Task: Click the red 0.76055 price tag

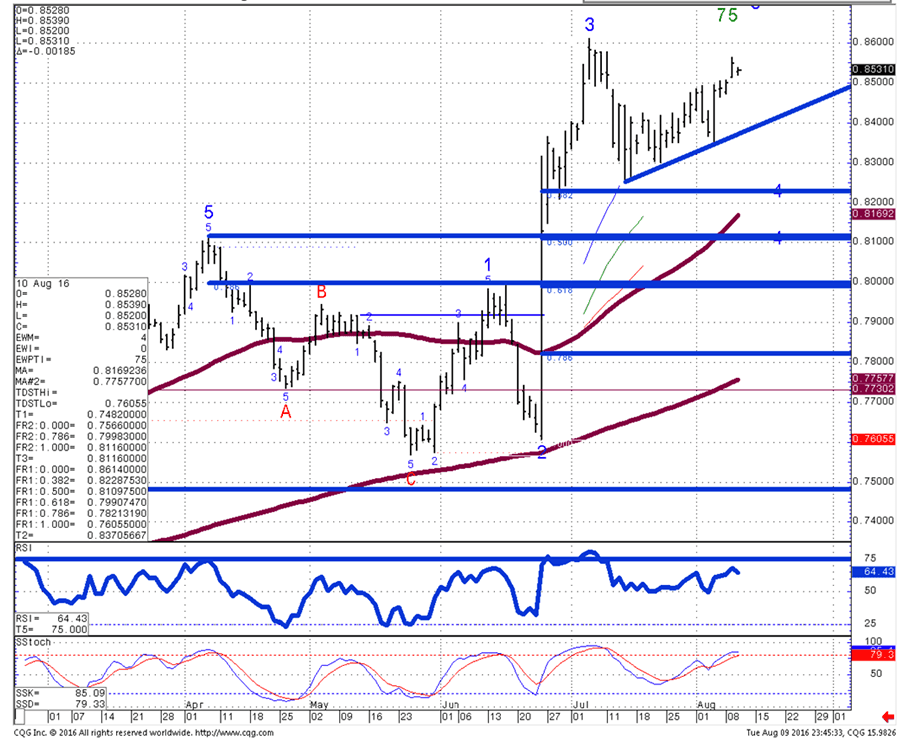Action: 872,439
